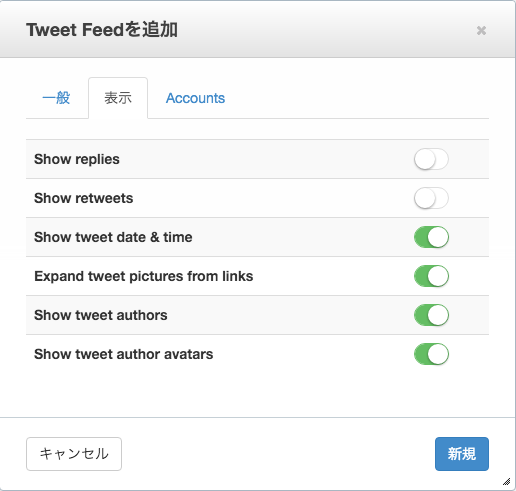Screen dimensions: 516x491
Task: Switch to the 一般 tab
Action: [x=56, y=98]
